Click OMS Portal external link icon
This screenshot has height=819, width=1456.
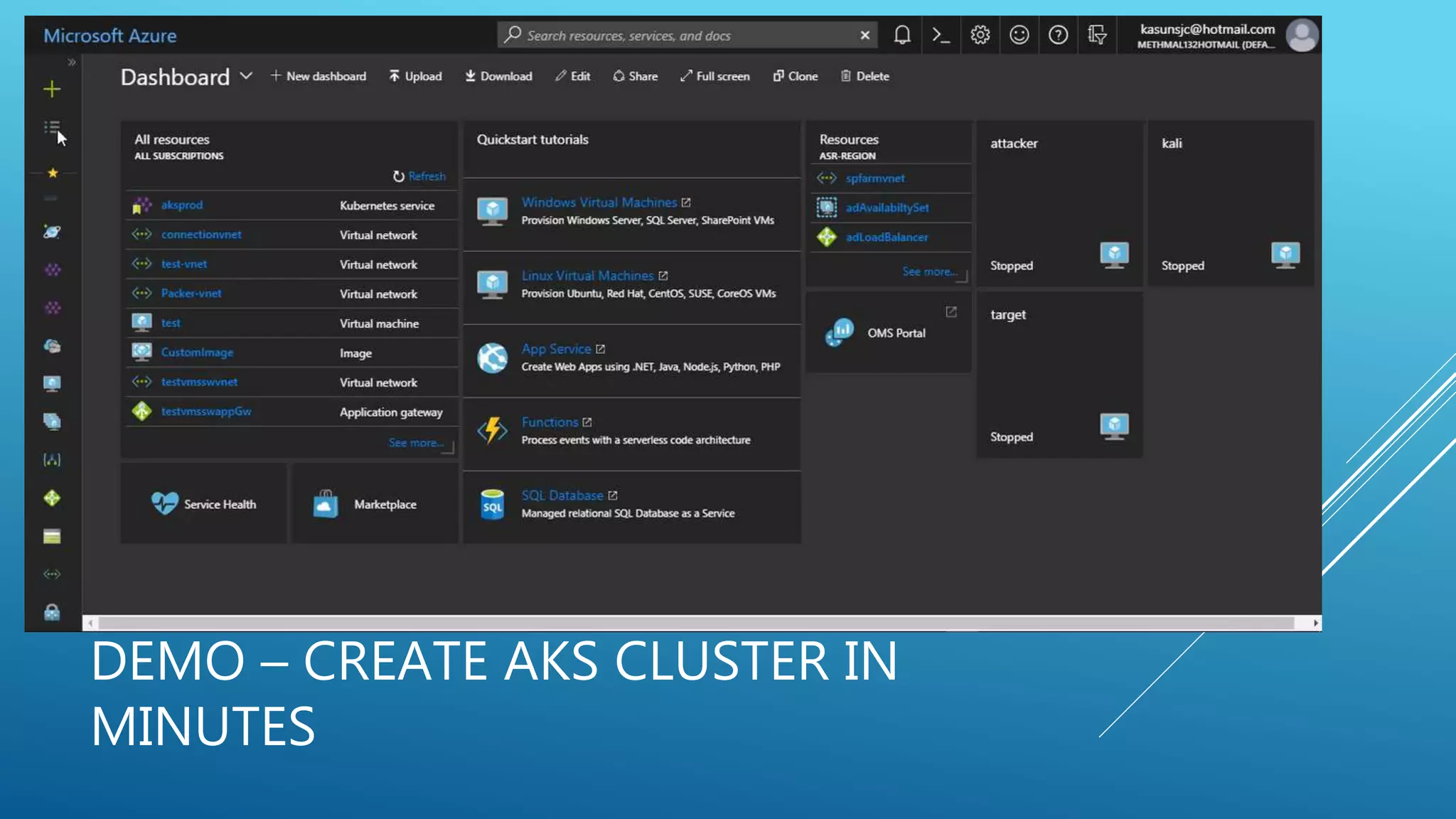click(951, 311)
